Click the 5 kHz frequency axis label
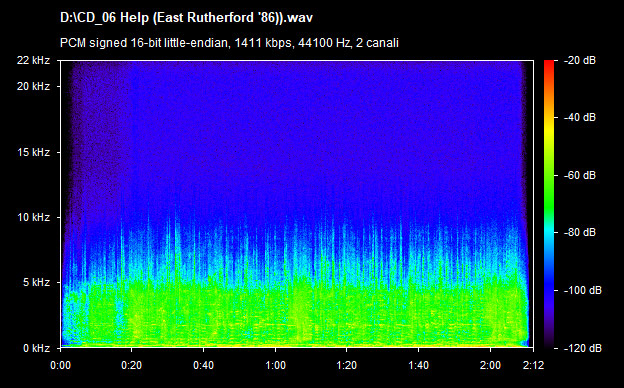The image size is (624, 388). tap(36, 283)
